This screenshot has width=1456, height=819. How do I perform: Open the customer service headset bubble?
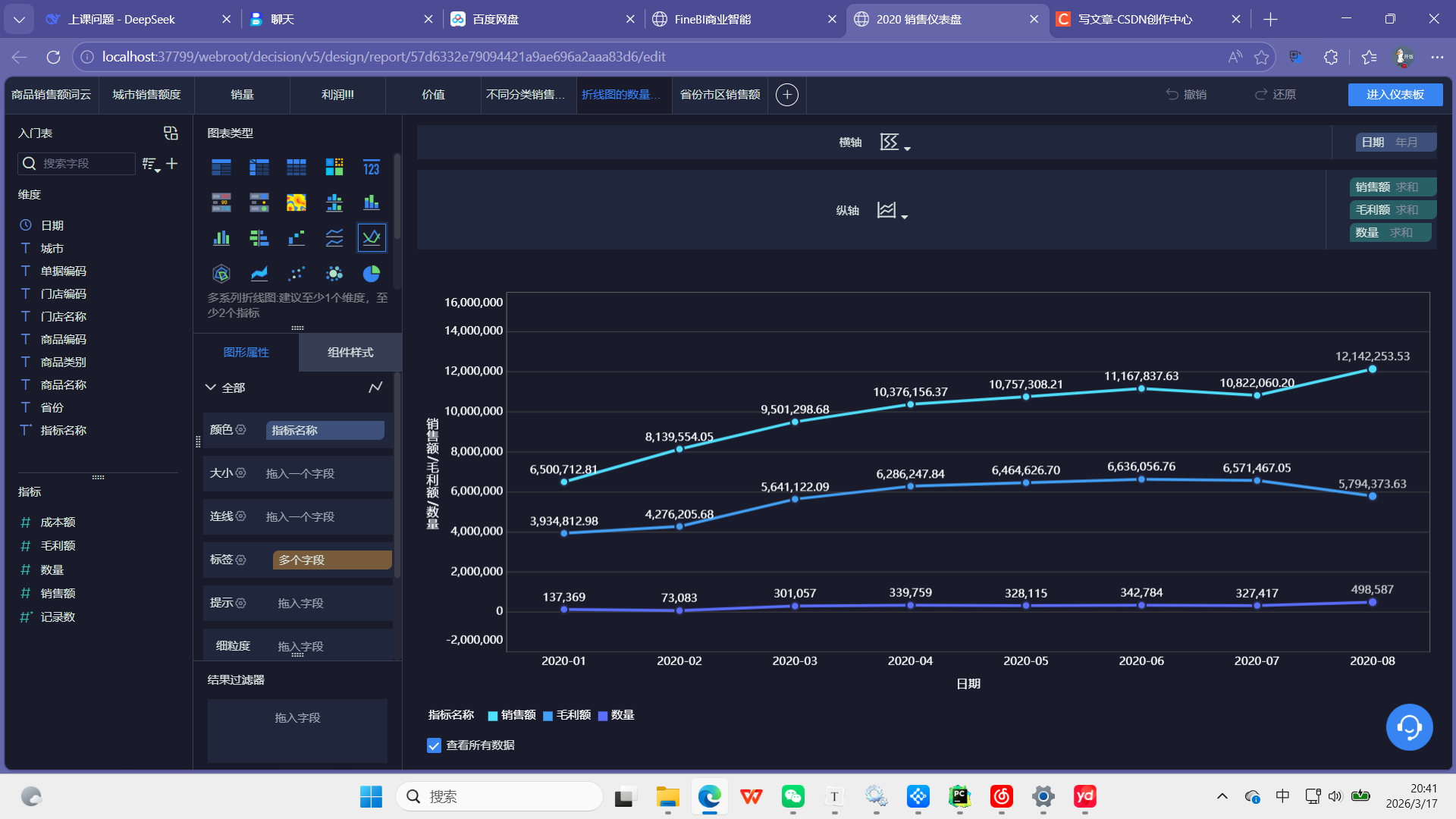[x=1409, y=727]
